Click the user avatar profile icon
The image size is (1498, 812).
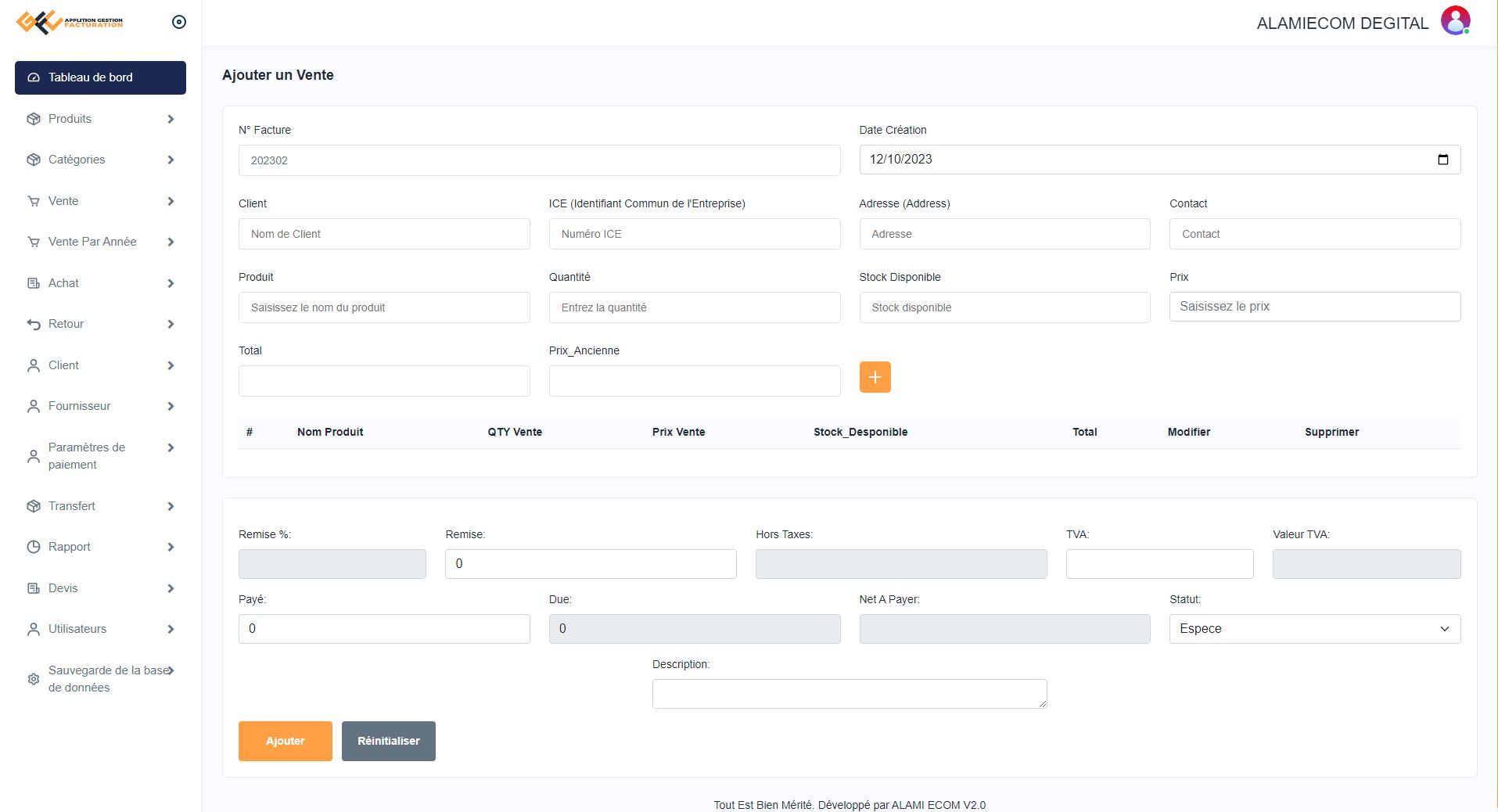tap(1455, 21)
